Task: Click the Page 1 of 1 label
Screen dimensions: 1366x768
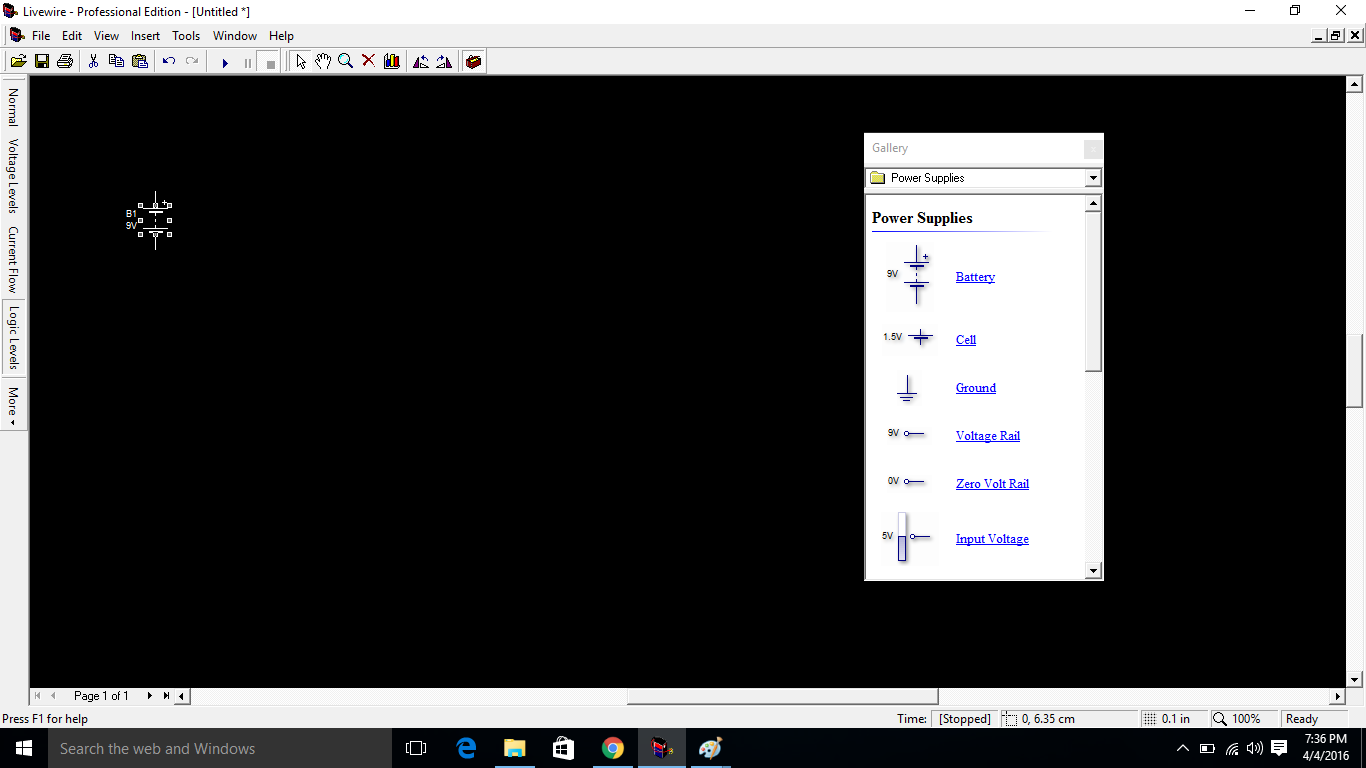Action: pyautogui.click(x=101, y=696)
